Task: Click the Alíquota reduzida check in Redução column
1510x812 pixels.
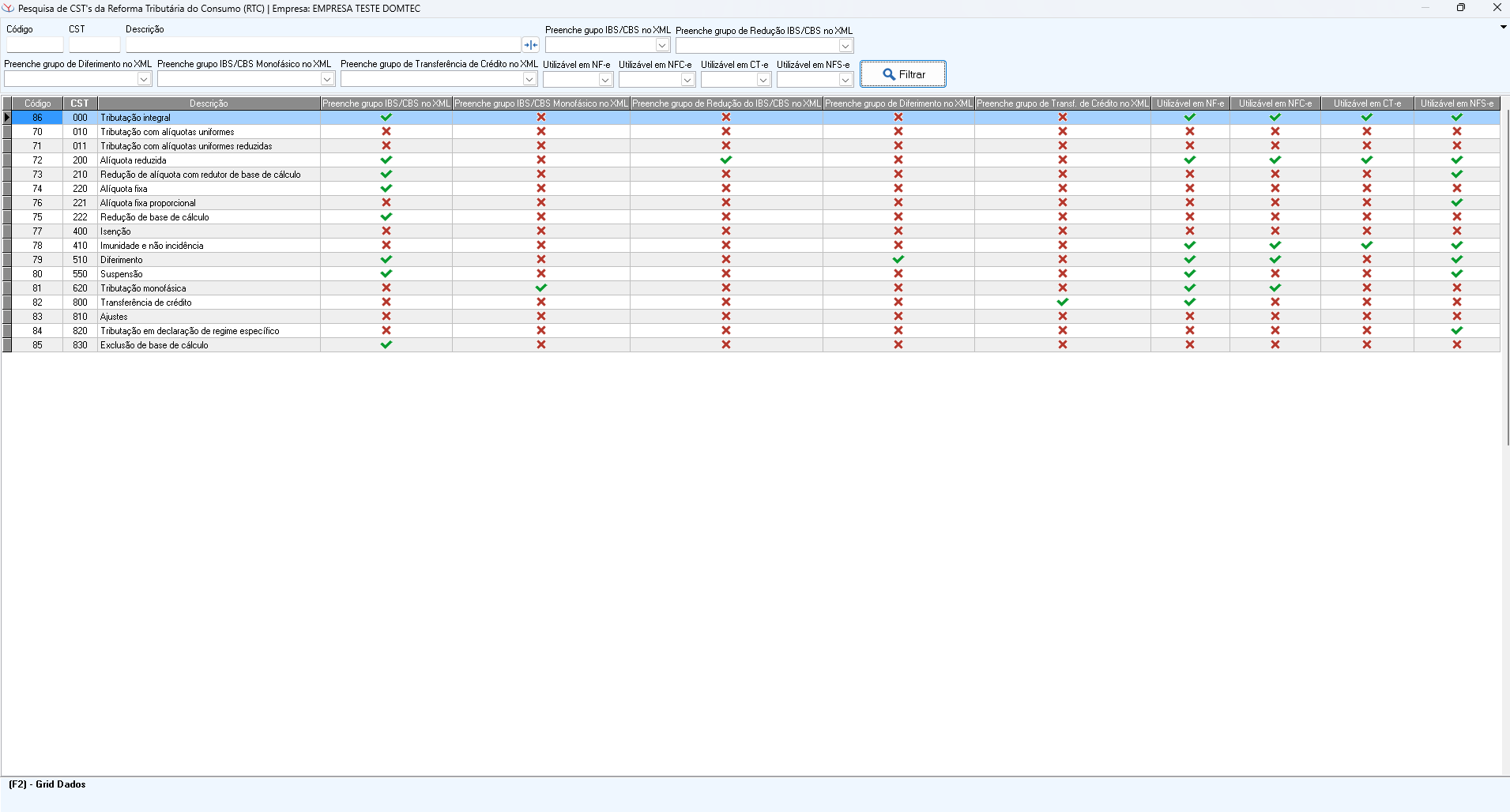Action: pyautogui.click(x=726, y=160)
